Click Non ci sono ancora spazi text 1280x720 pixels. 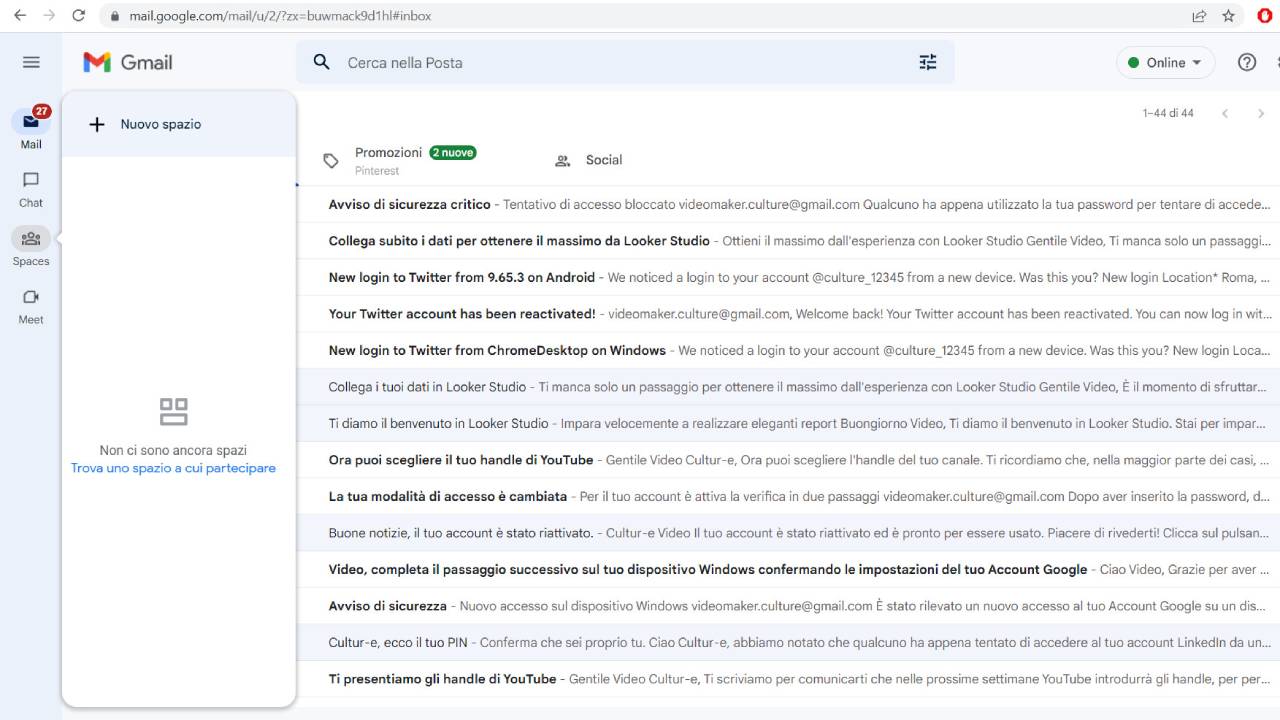pyautogui.click(x=173, y=450)
